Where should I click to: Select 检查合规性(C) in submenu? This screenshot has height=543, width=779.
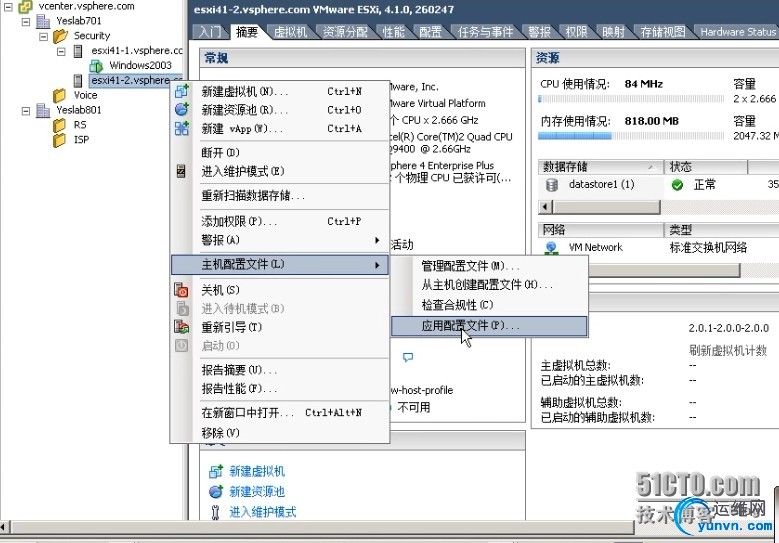click(489, 305)
